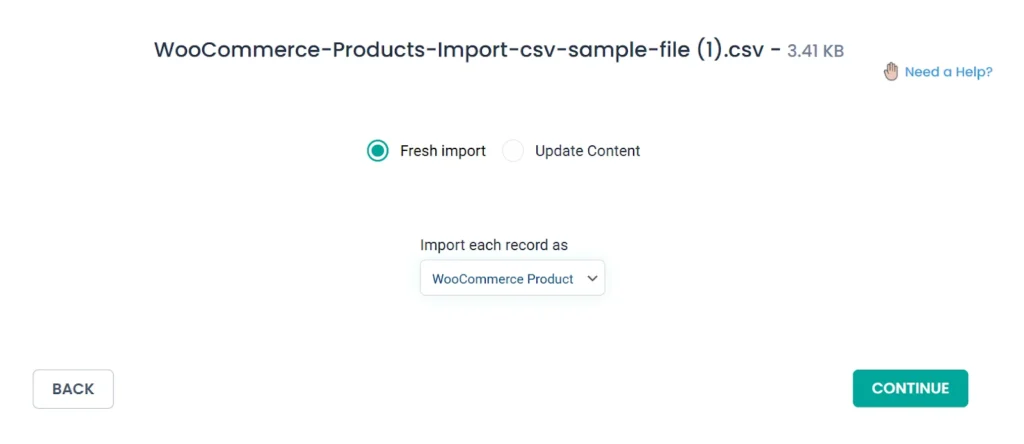Click the "Import each record as" label
Screen dimensions: 1024x444
(494, 245)
